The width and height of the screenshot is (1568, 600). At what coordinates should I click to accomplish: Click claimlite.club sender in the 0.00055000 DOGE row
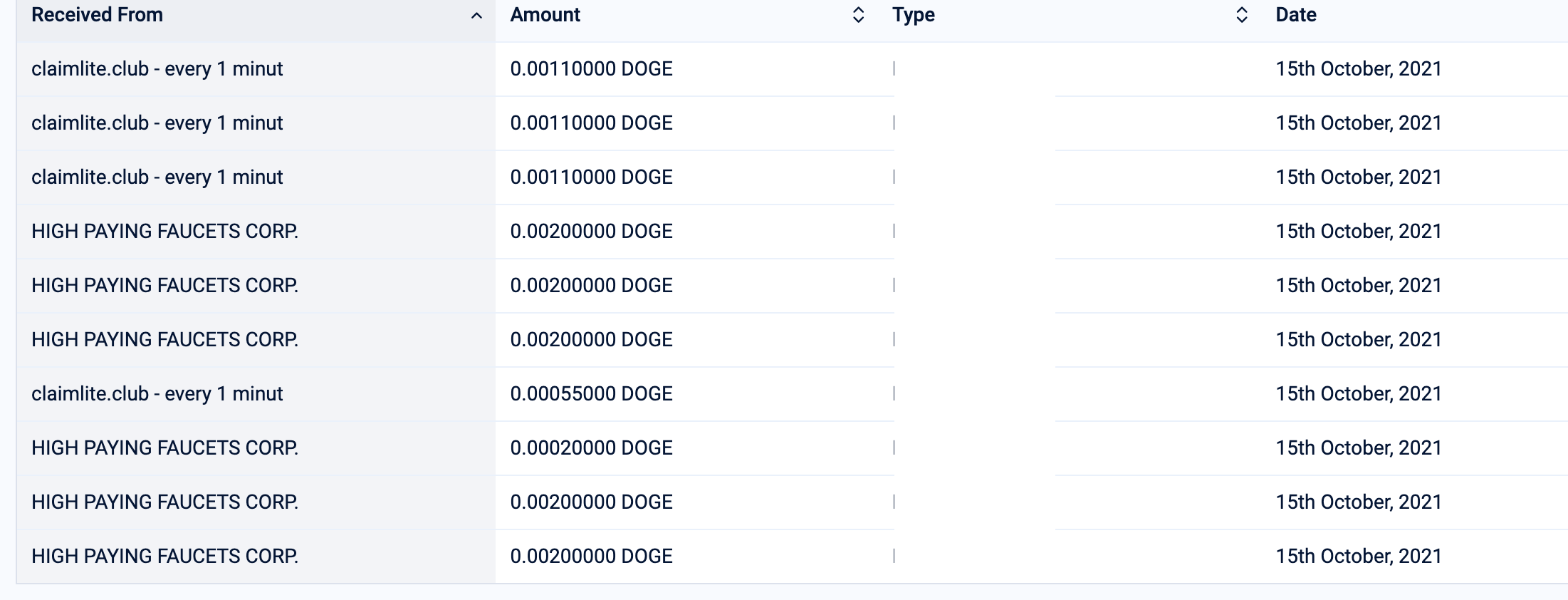(157, 393)
